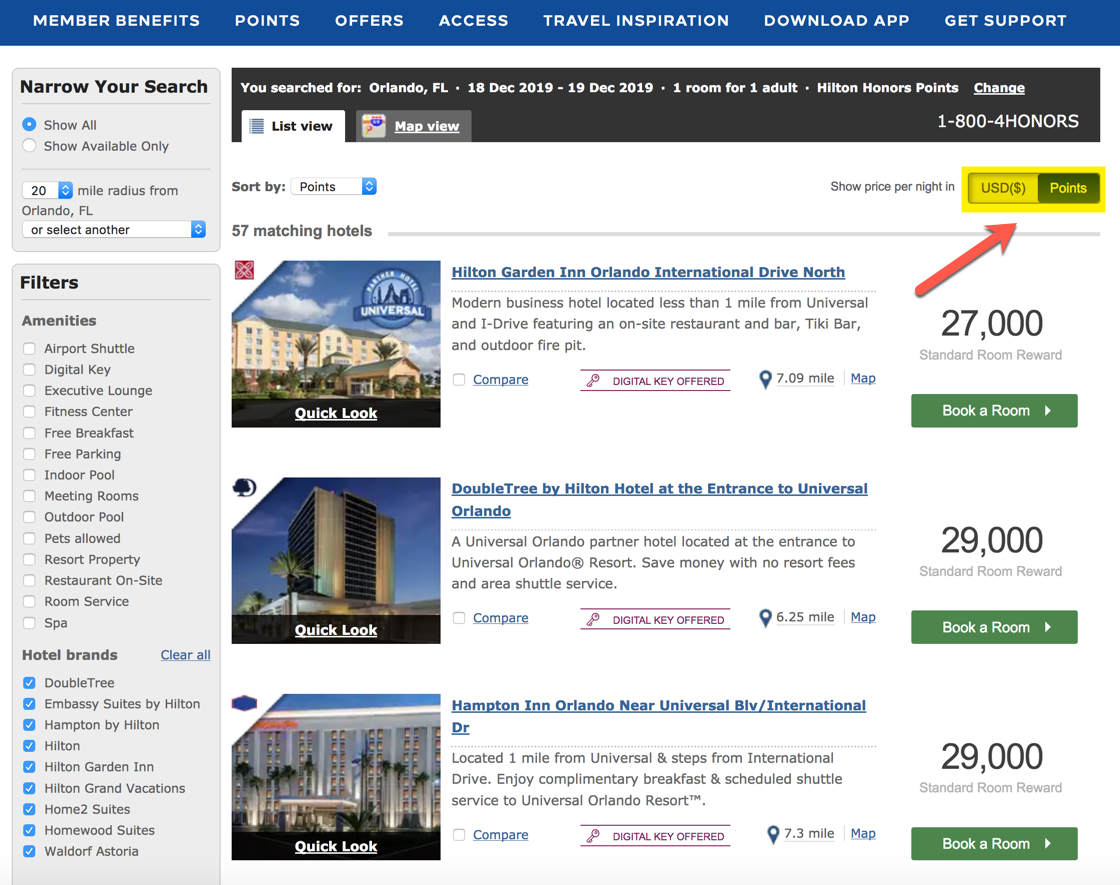Open Map link beside 6.25 mile
The height and width of the screenshot is (885, 1120).
click(x=863, y=617)
